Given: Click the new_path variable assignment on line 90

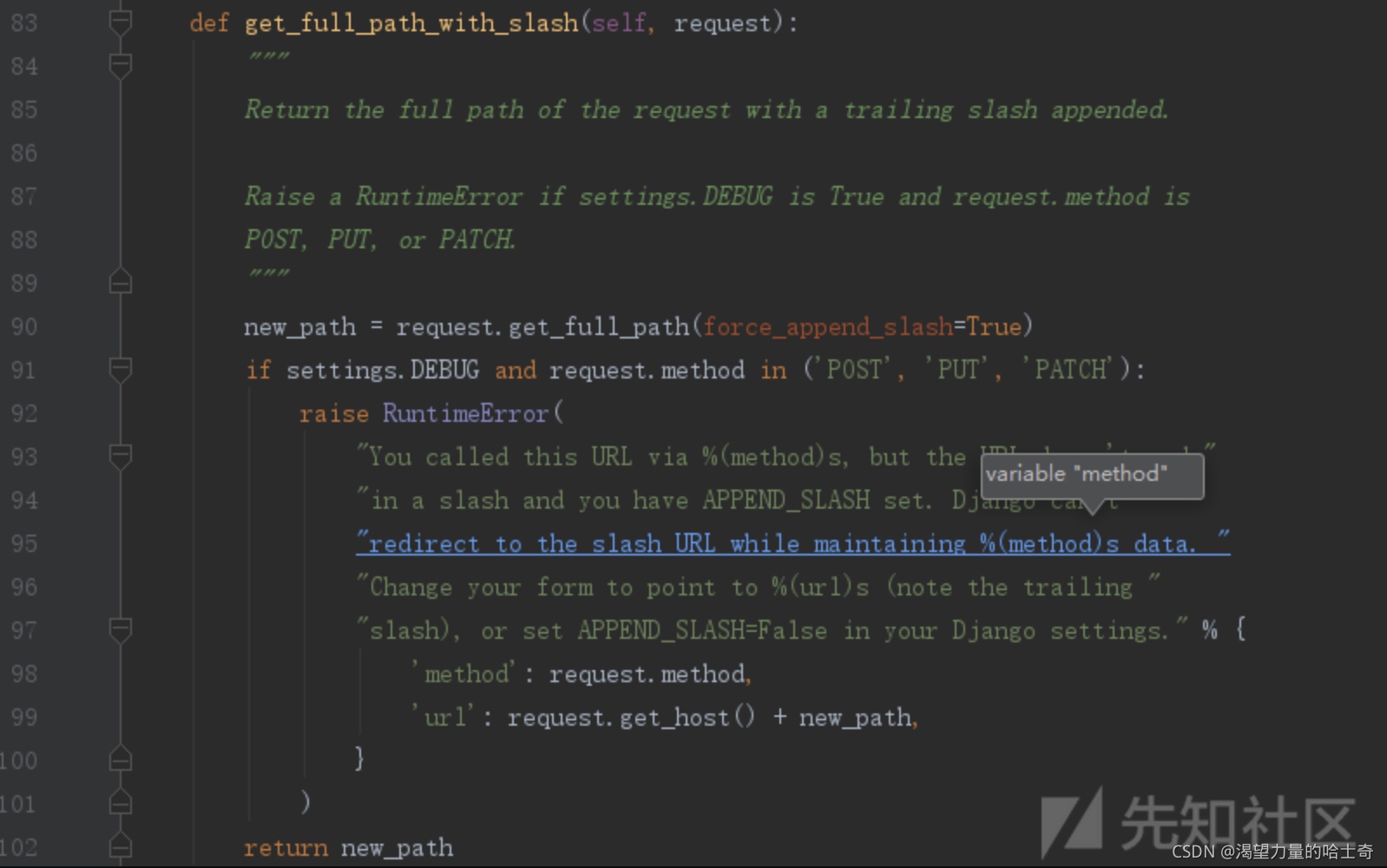Looking at the screenshot, I should 299,327.
